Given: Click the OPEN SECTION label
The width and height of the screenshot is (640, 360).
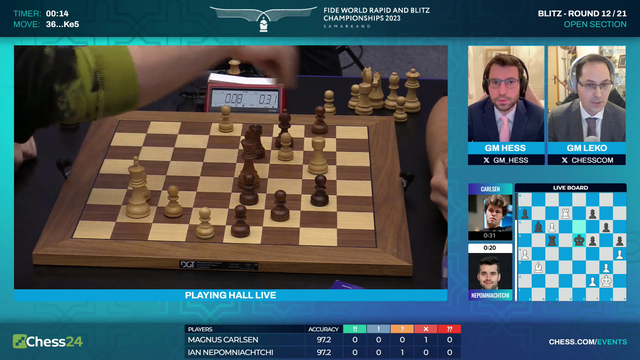Looking at the screenshot, I should pos(595,24).
